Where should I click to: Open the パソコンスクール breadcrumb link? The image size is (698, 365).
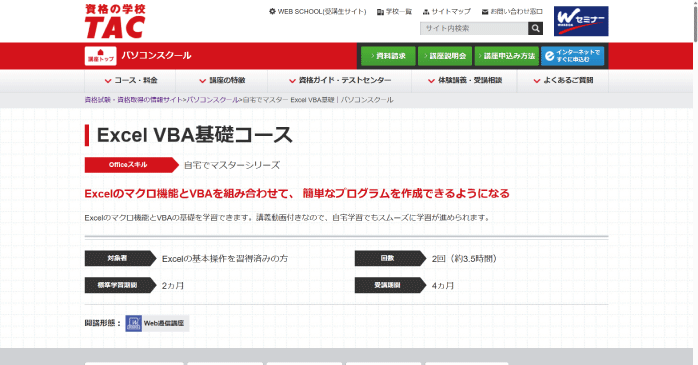coord(212,100)
